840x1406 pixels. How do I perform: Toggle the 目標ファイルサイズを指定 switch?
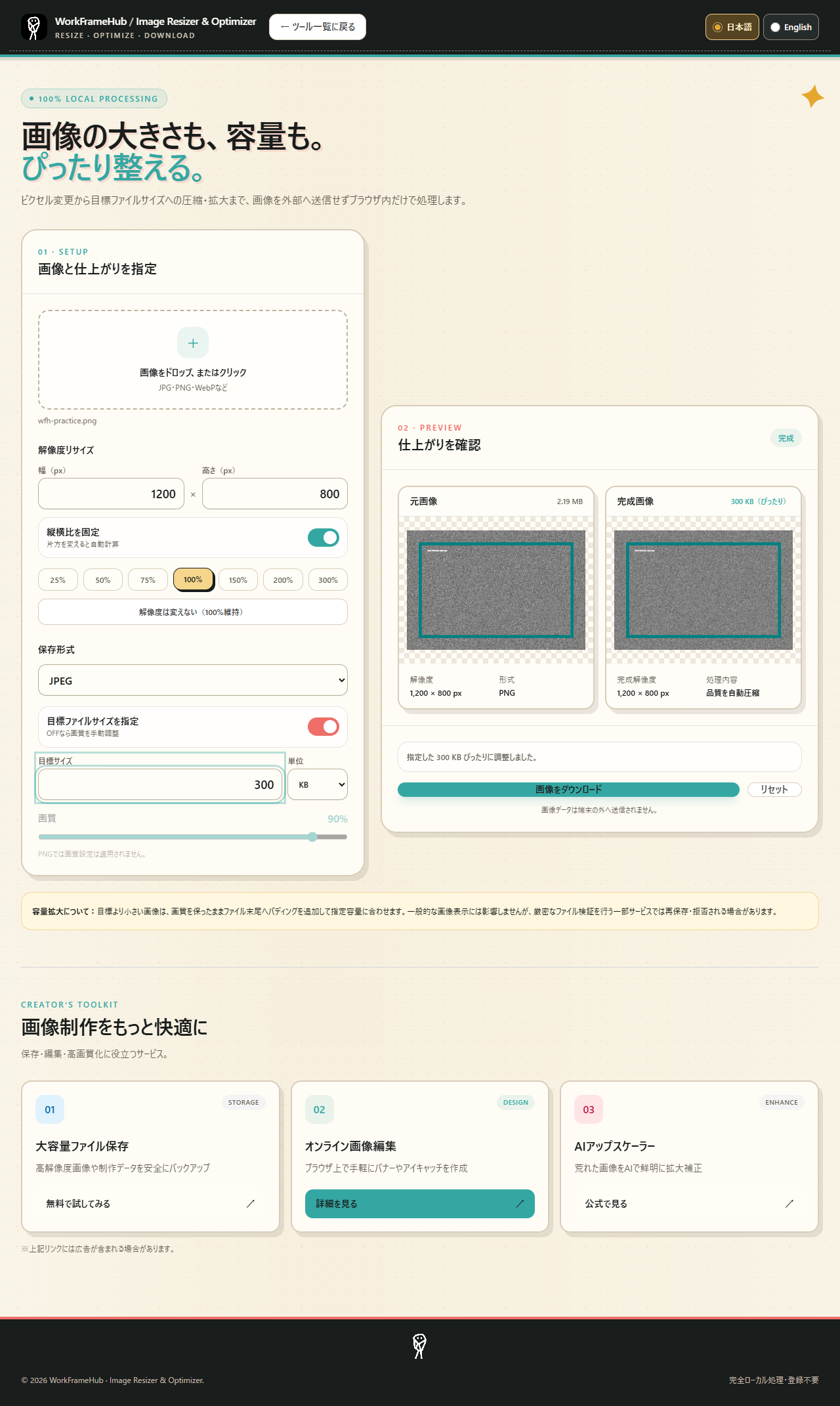pos(324,727)
